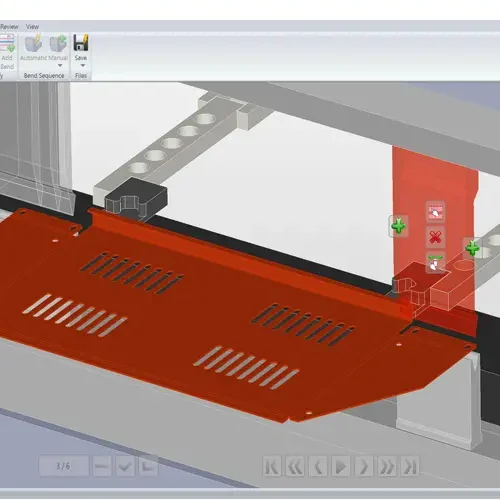The height and width of the screenshot is (500, 500).
Task: Click the green-arrow hand overlay icon
Action: pyautogui.click(x=435, y=263)
